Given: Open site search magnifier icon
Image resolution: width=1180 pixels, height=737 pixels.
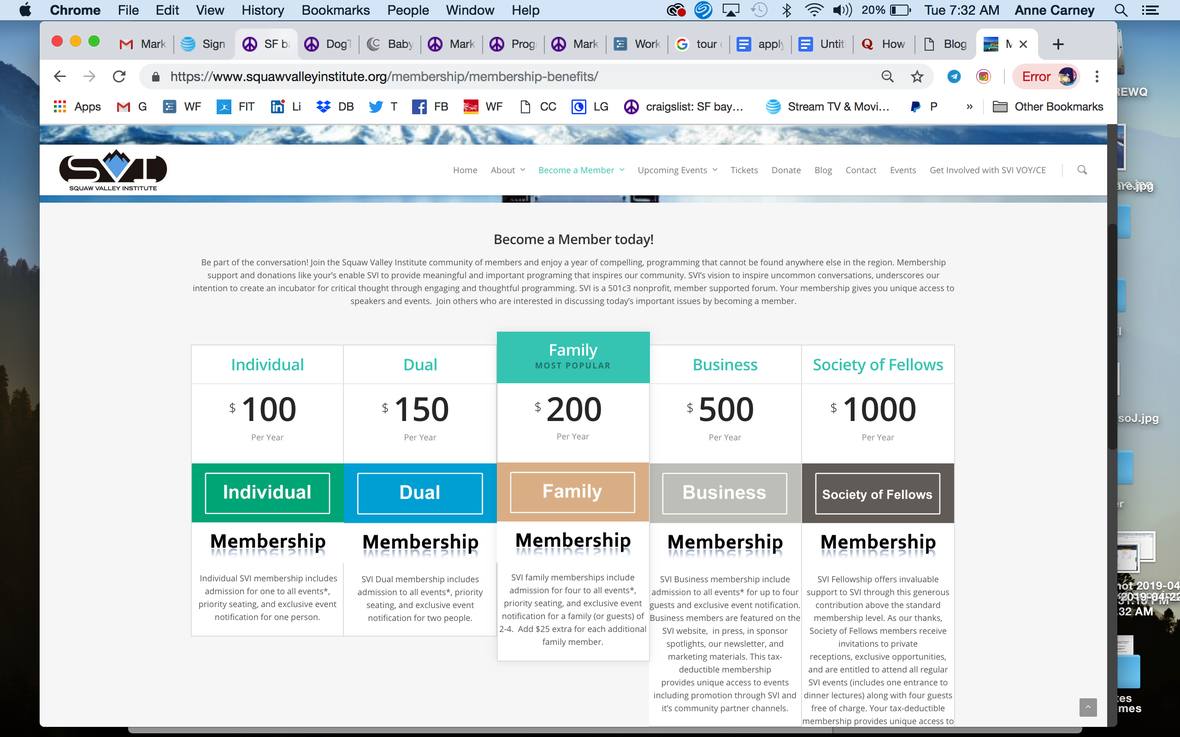Looking at the screenshot, I should coord(1082,169).
